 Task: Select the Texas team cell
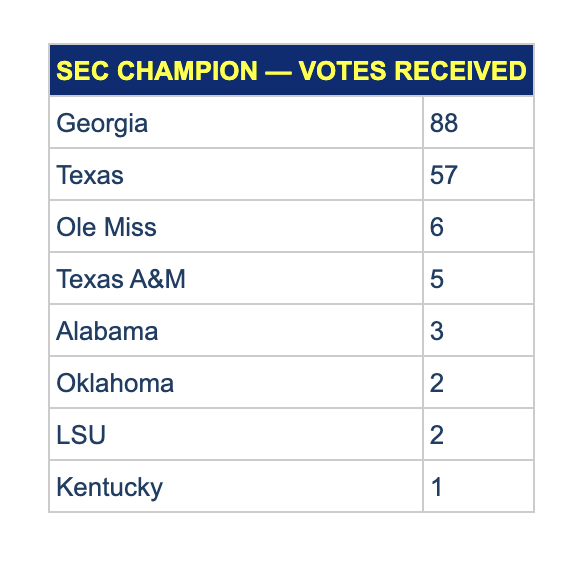click(236, 175)
